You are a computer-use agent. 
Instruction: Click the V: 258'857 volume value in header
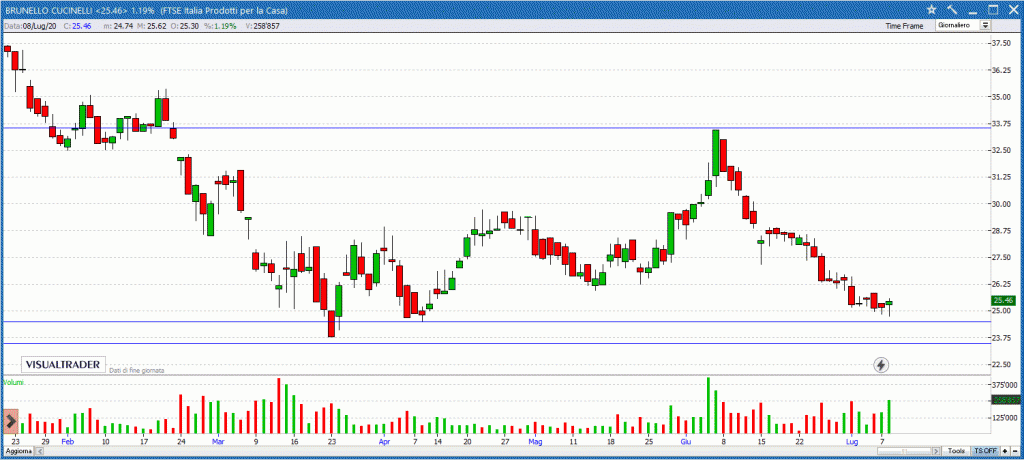coord(263,25)
